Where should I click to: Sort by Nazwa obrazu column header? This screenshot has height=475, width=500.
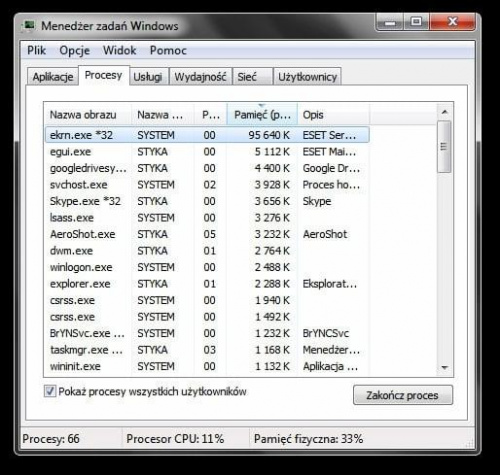pyautogui.click(x=88, y=115)
